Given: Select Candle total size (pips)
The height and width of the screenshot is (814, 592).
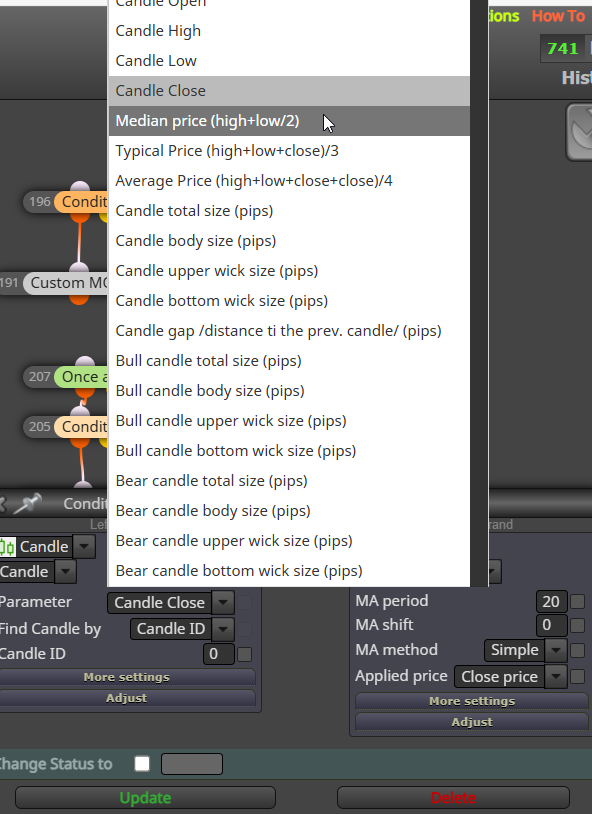Looking at the screenshot, I should point(289,211).
